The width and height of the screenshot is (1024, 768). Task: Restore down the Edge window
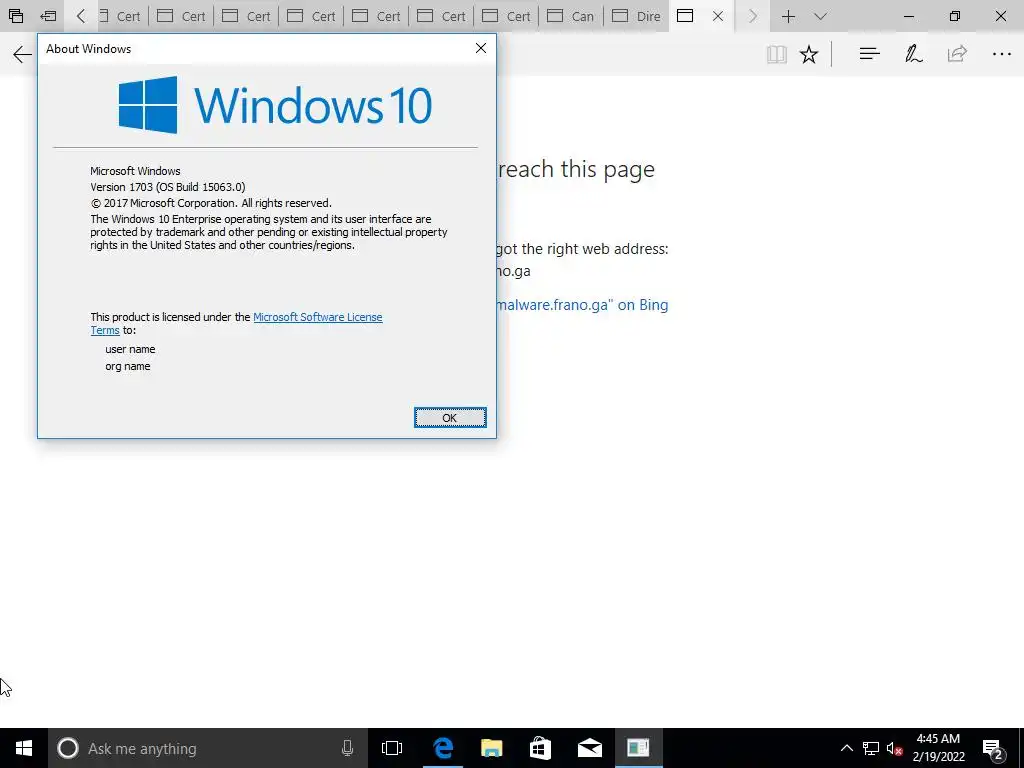point(954,16)
